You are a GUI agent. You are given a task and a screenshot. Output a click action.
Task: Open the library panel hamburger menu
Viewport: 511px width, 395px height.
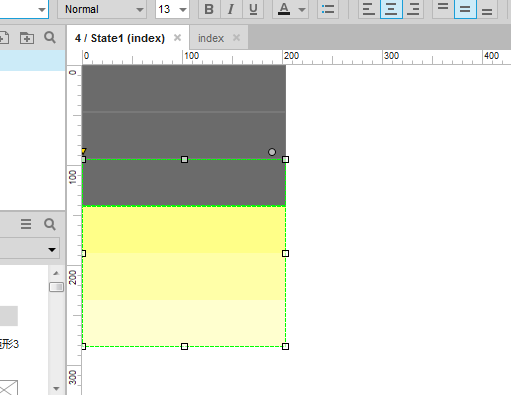[x=26, y=224]
